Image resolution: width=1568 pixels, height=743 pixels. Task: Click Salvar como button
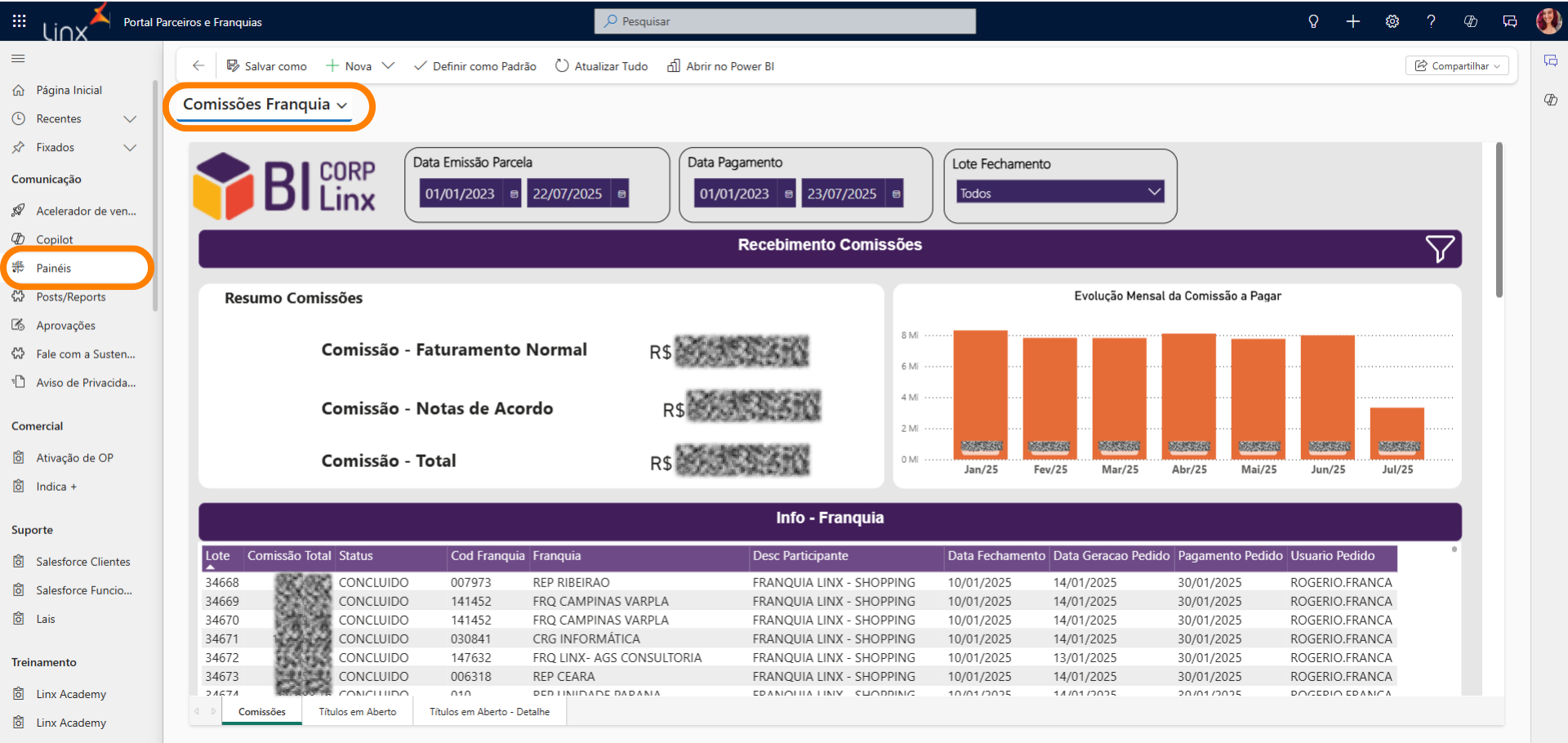266,65
